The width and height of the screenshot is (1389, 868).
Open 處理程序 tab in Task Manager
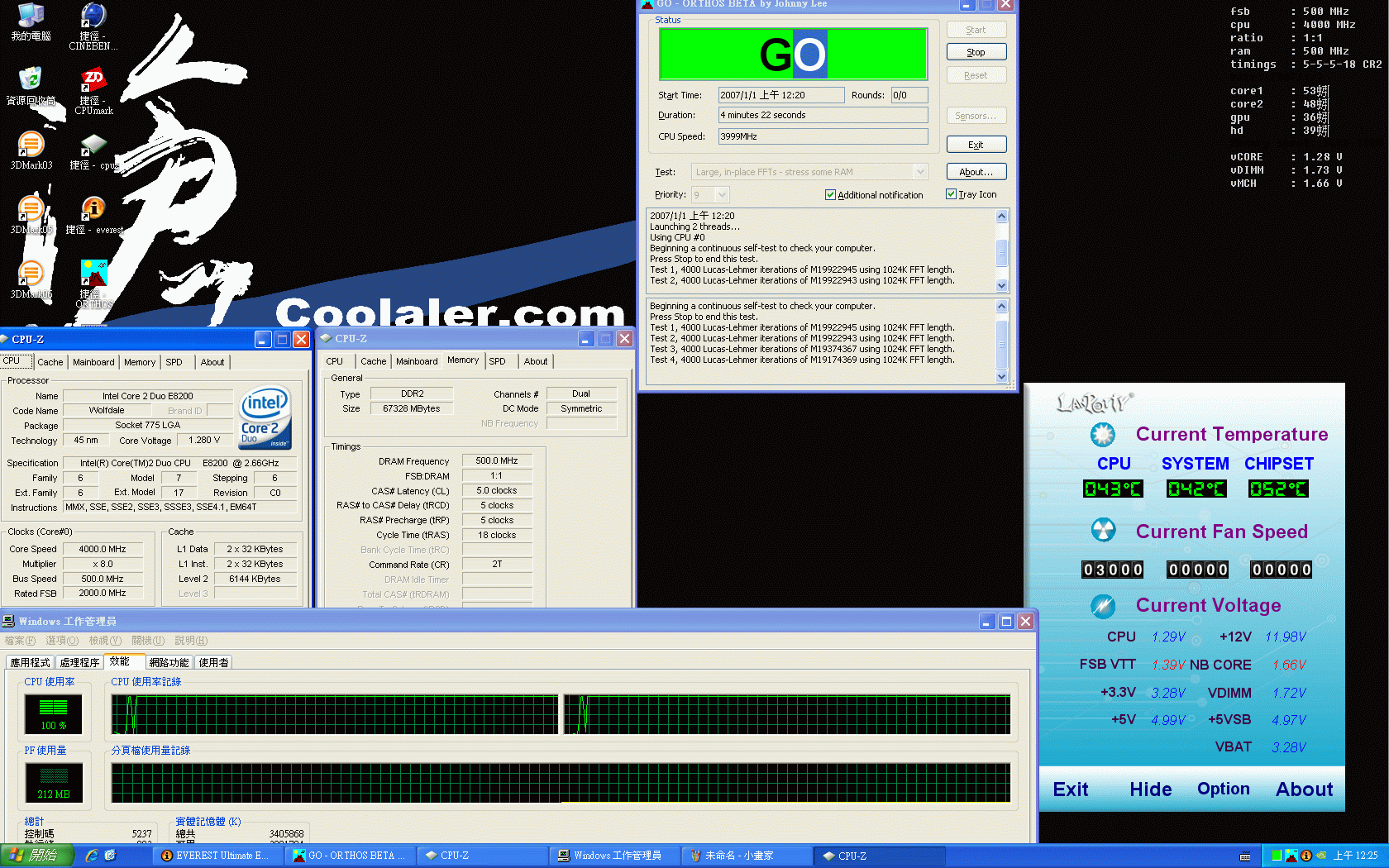(x=79, y=663)
